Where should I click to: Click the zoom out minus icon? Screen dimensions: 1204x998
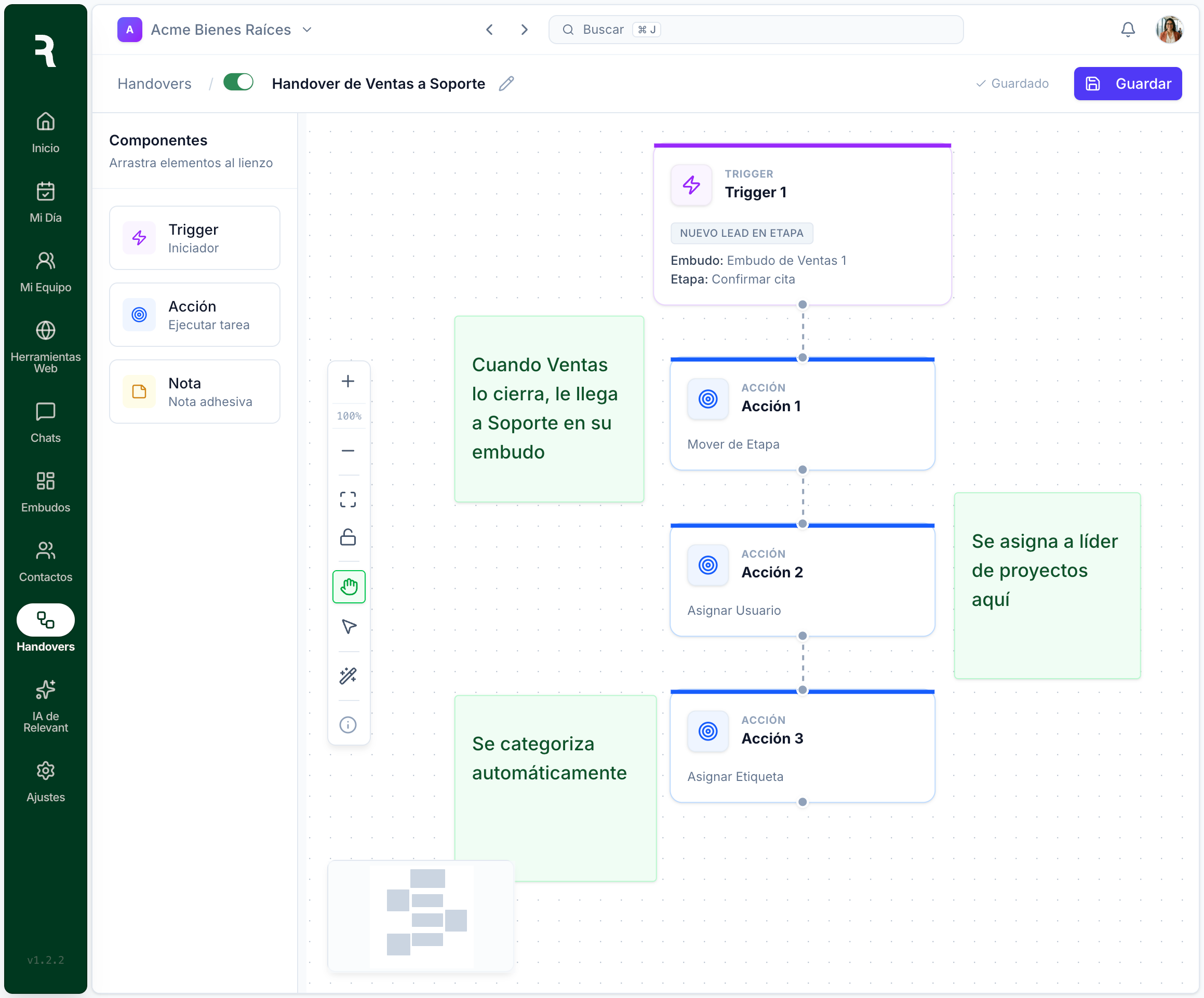[348, 451]
